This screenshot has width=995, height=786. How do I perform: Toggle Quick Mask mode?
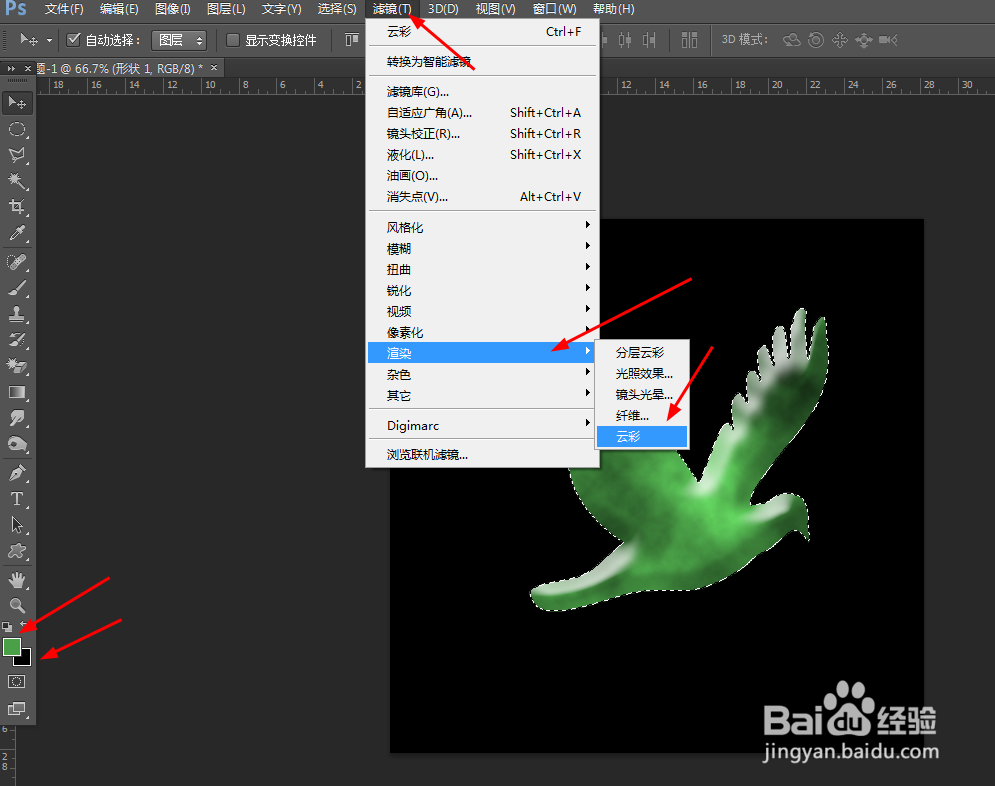[16, 682]
